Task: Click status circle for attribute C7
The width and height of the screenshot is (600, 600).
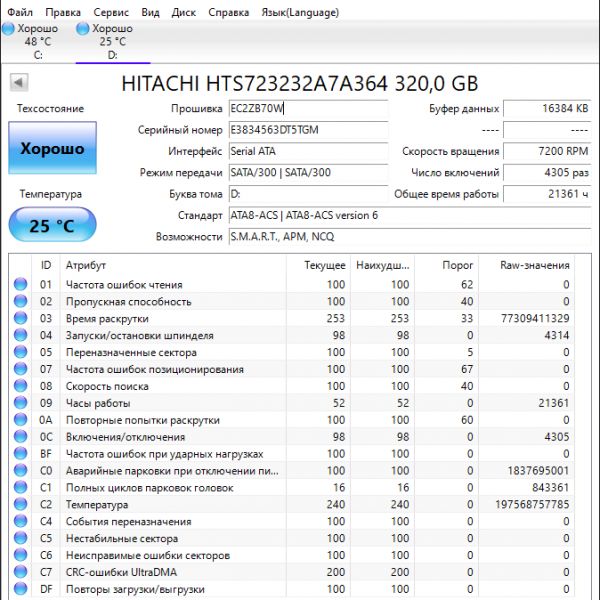Action: click(20, 572)
